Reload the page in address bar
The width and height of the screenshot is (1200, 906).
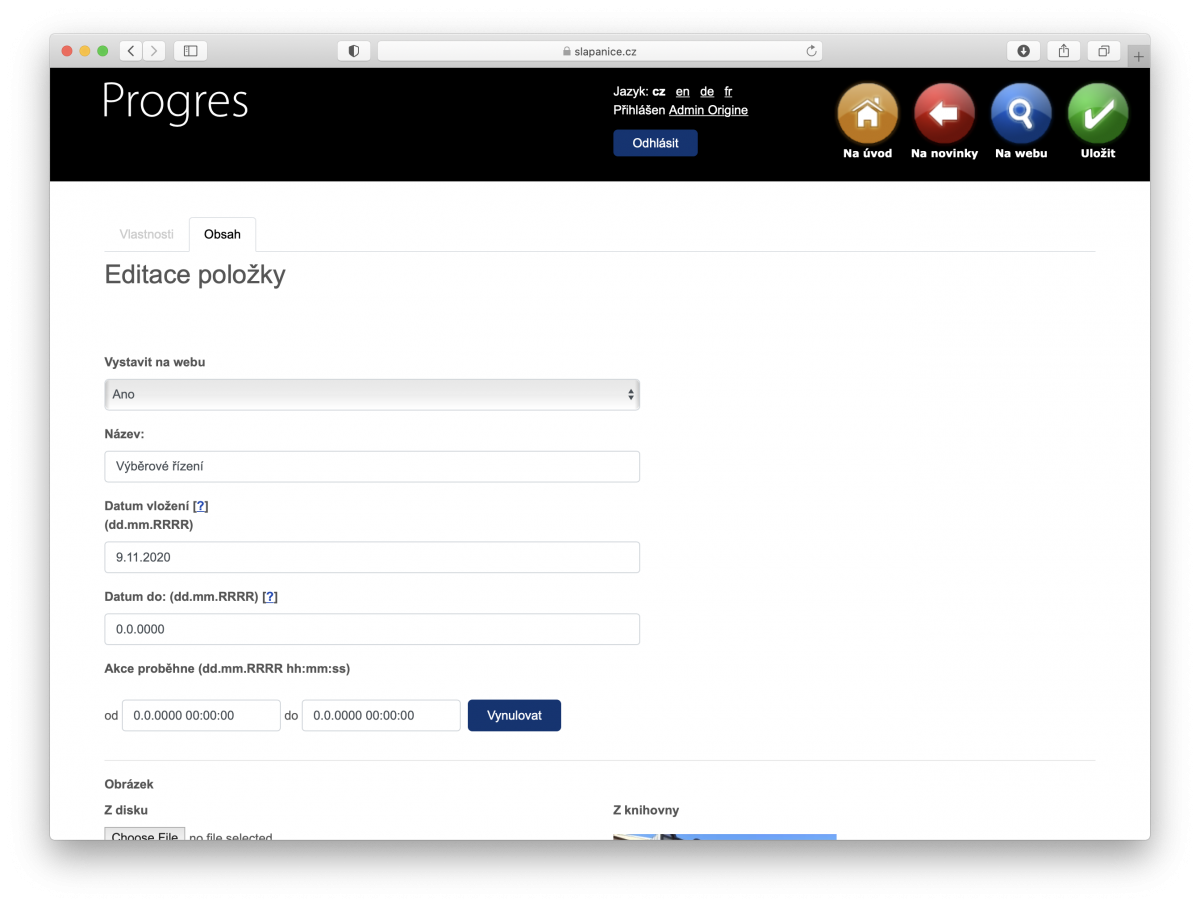click(812, 51)
